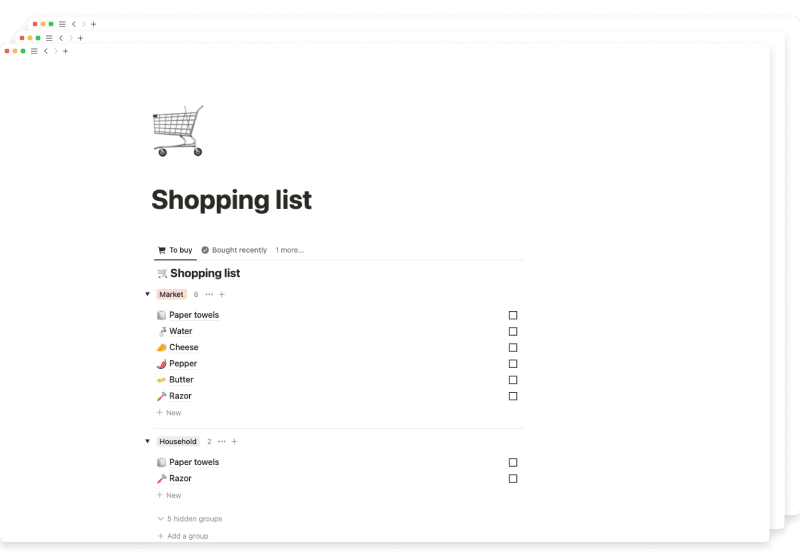Viewport: 800px width, 560px height.
Task: Click the Cheese item emoji icon
Action: 161,347
